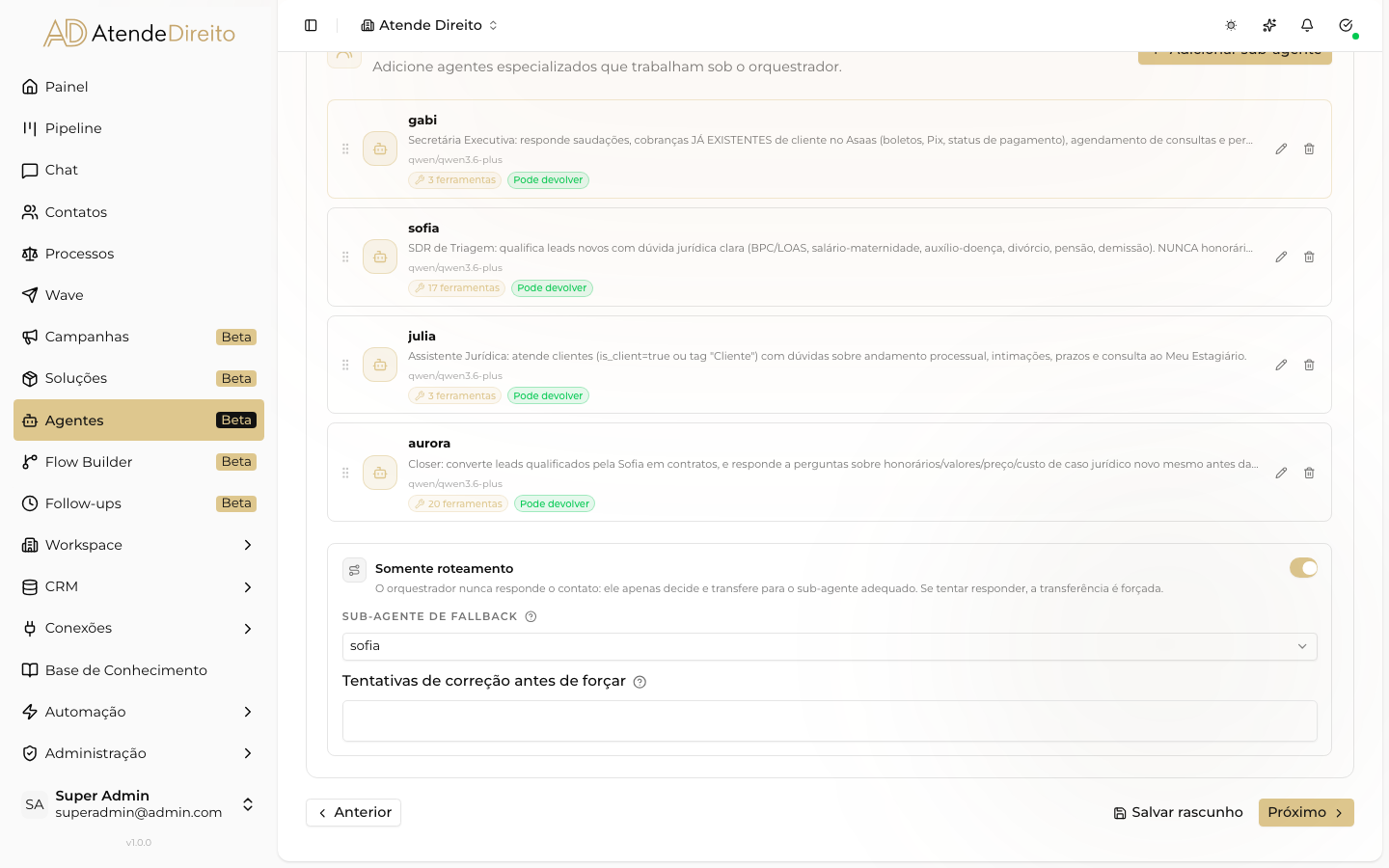1389x868 pixels.
Task: Toggle the sidebar panel icon
Action: [x=311, y=25]
